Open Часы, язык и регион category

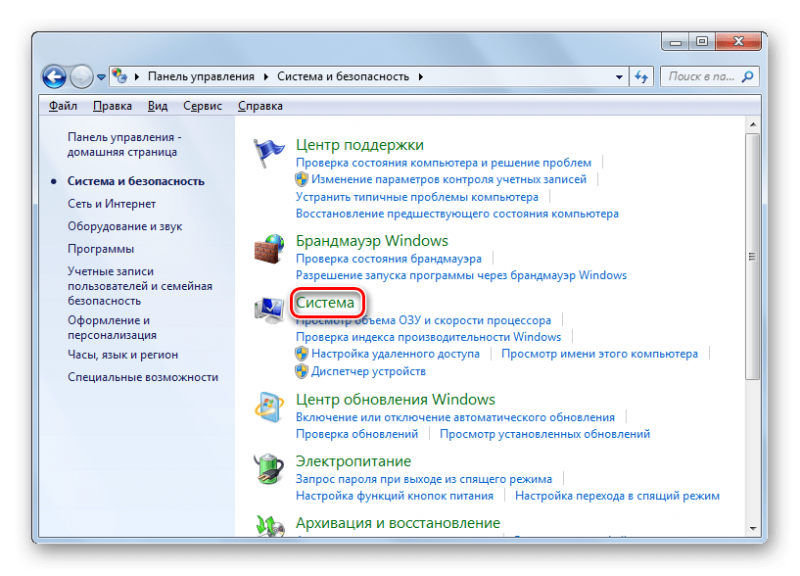[x=122, y=355]
